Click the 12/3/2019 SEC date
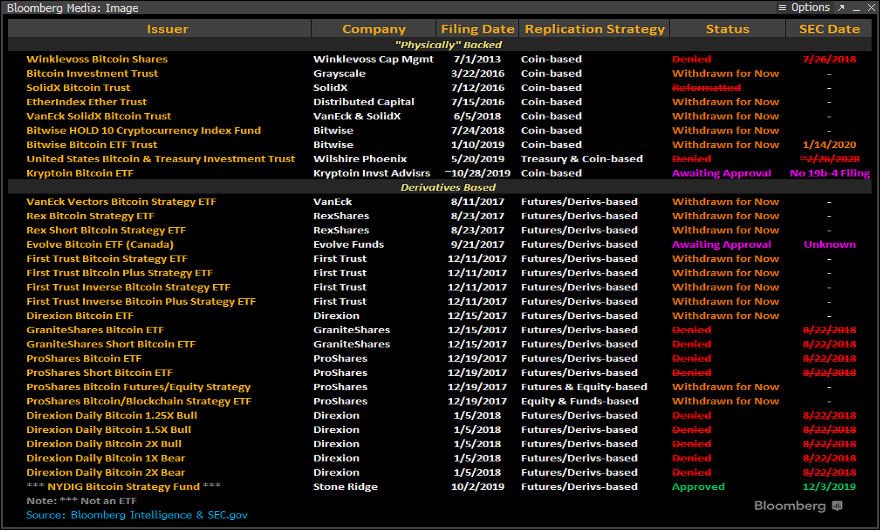880x530 pixels. 829,487
